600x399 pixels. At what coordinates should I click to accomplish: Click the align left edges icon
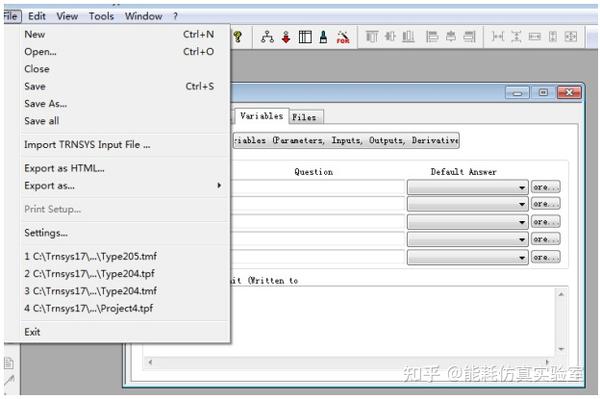(432, 37)
